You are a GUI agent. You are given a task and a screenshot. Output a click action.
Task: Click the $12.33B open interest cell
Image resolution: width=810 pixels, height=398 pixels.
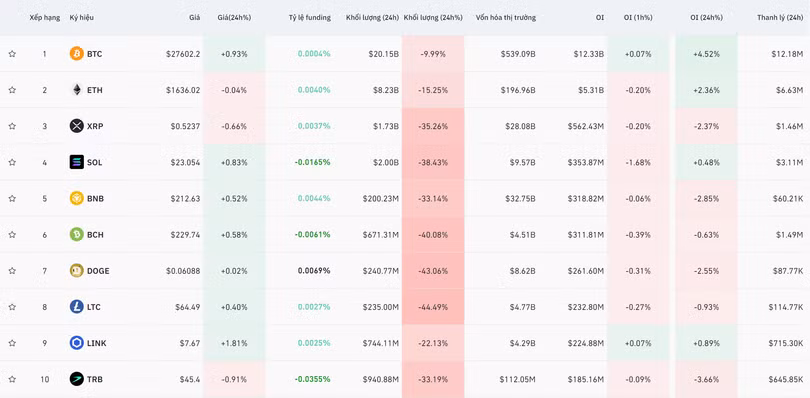tap(588, 54)
